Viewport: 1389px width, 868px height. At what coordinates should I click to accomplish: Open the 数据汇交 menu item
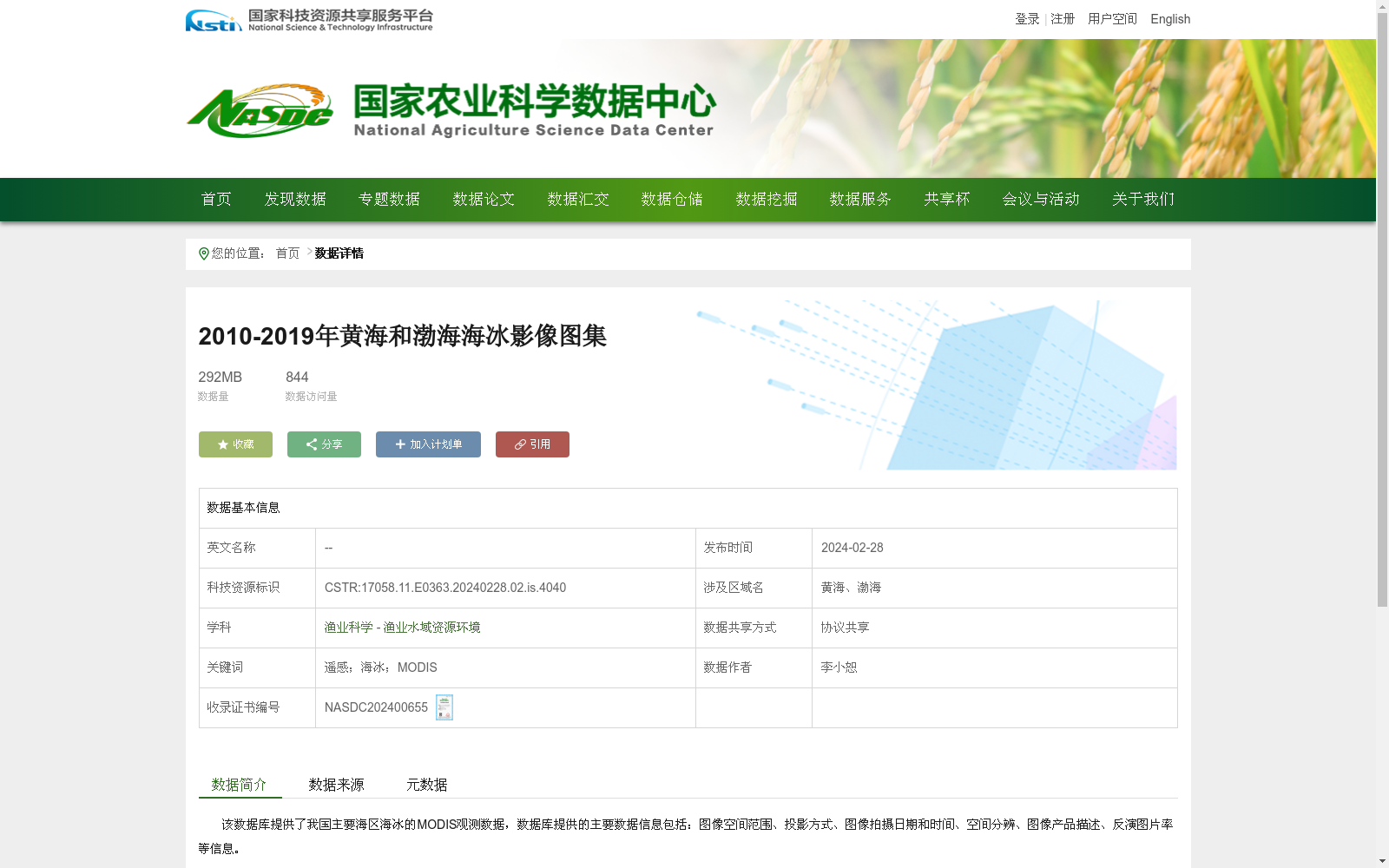[578, 200]
